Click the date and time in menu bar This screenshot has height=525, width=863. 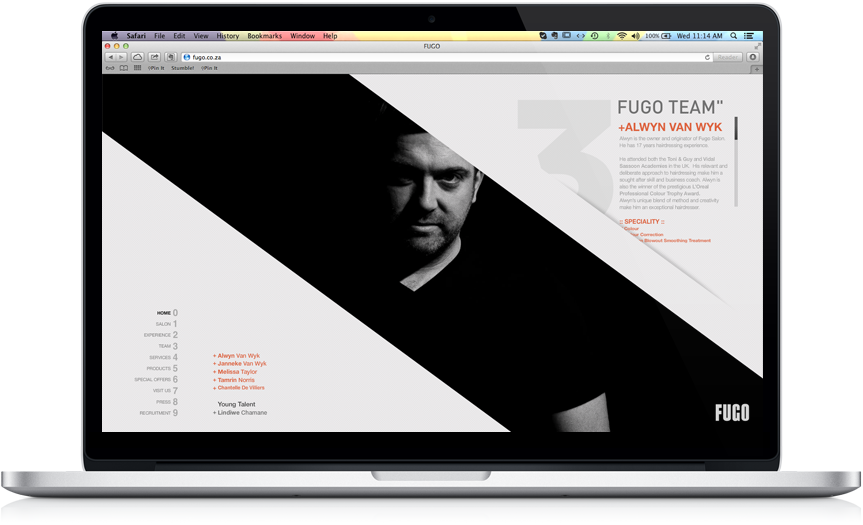[x=700, y=36]
